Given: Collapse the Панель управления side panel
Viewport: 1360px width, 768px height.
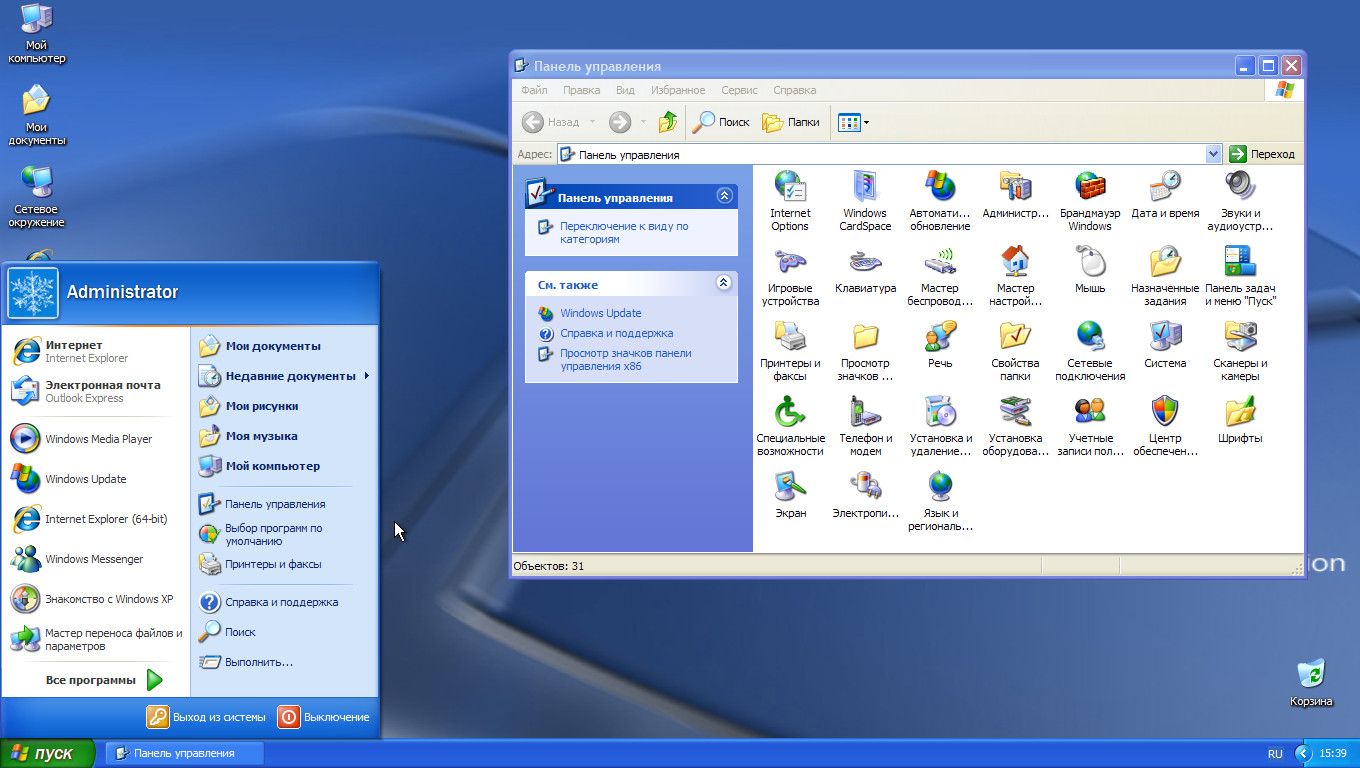Looking at the screenshot, I should point(723,197).
